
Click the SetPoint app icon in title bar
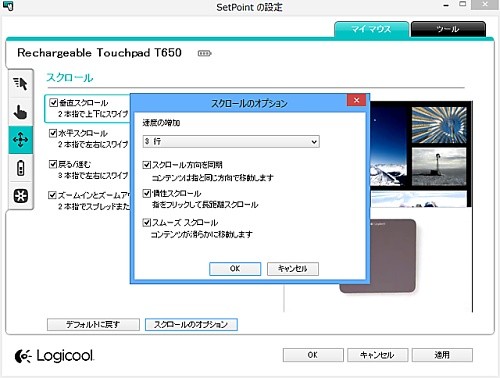click(7, 6)
